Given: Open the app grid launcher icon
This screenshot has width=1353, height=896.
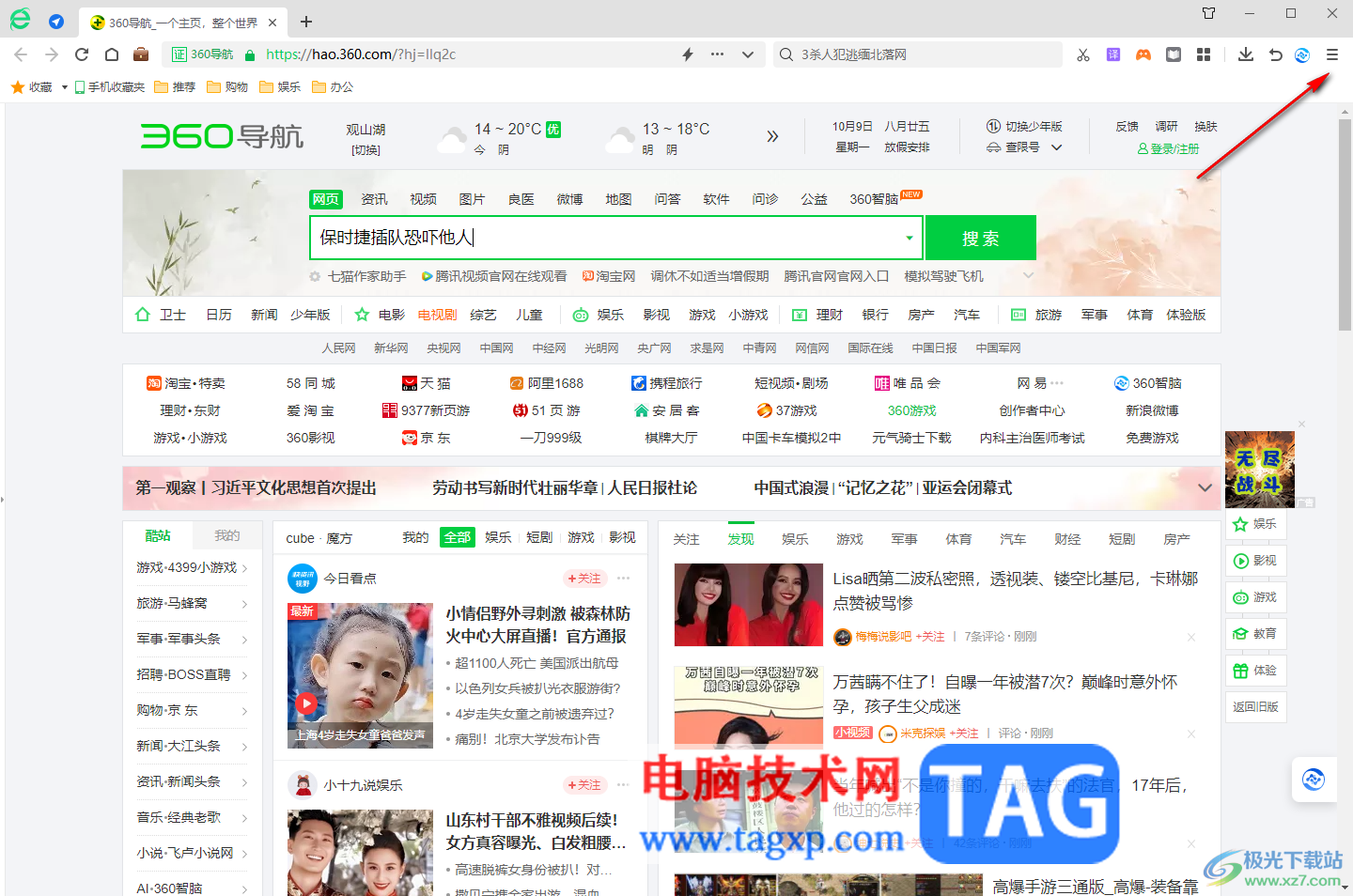Looking at the screenshot, I should click(1204, 54).
